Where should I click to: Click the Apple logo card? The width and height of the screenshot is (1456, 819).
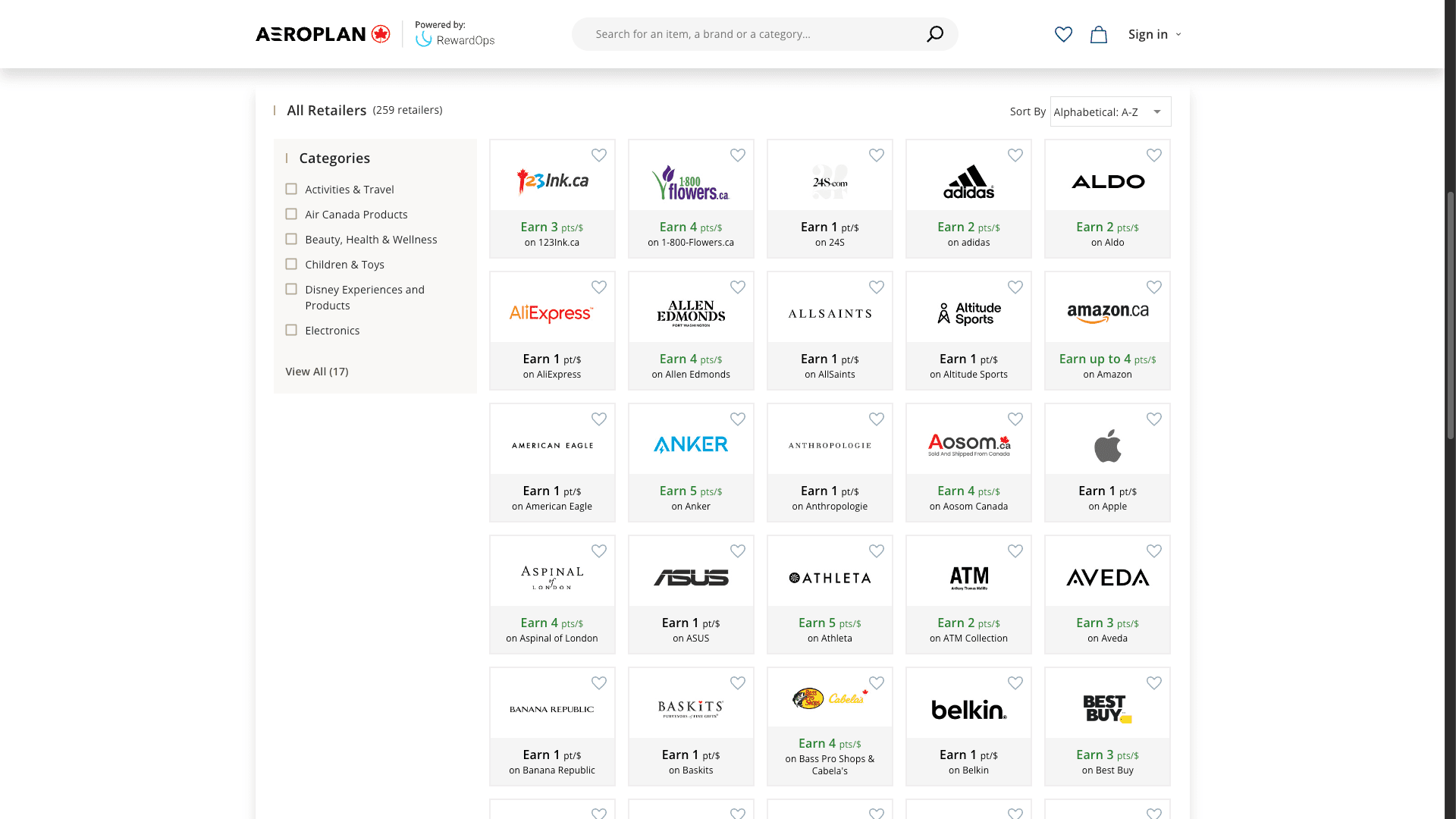tap(1107, 445)
